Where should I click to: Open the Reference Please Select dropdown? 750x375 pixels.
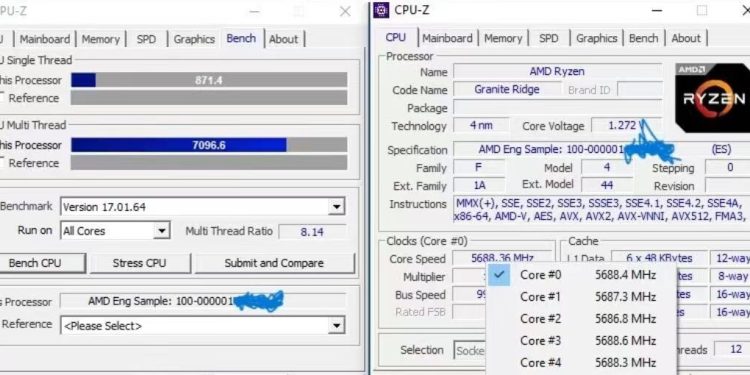336,326
